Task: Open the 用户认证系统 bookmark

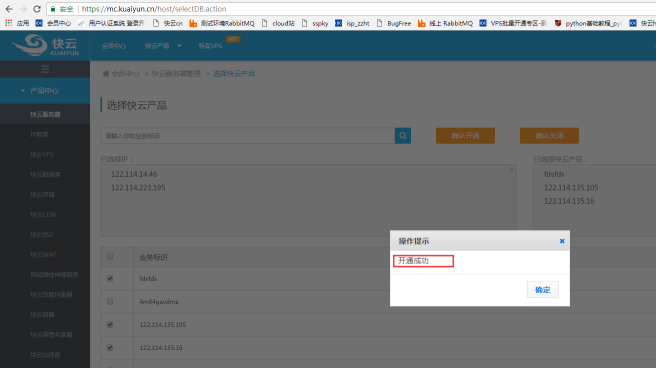Action: point(111,23)
